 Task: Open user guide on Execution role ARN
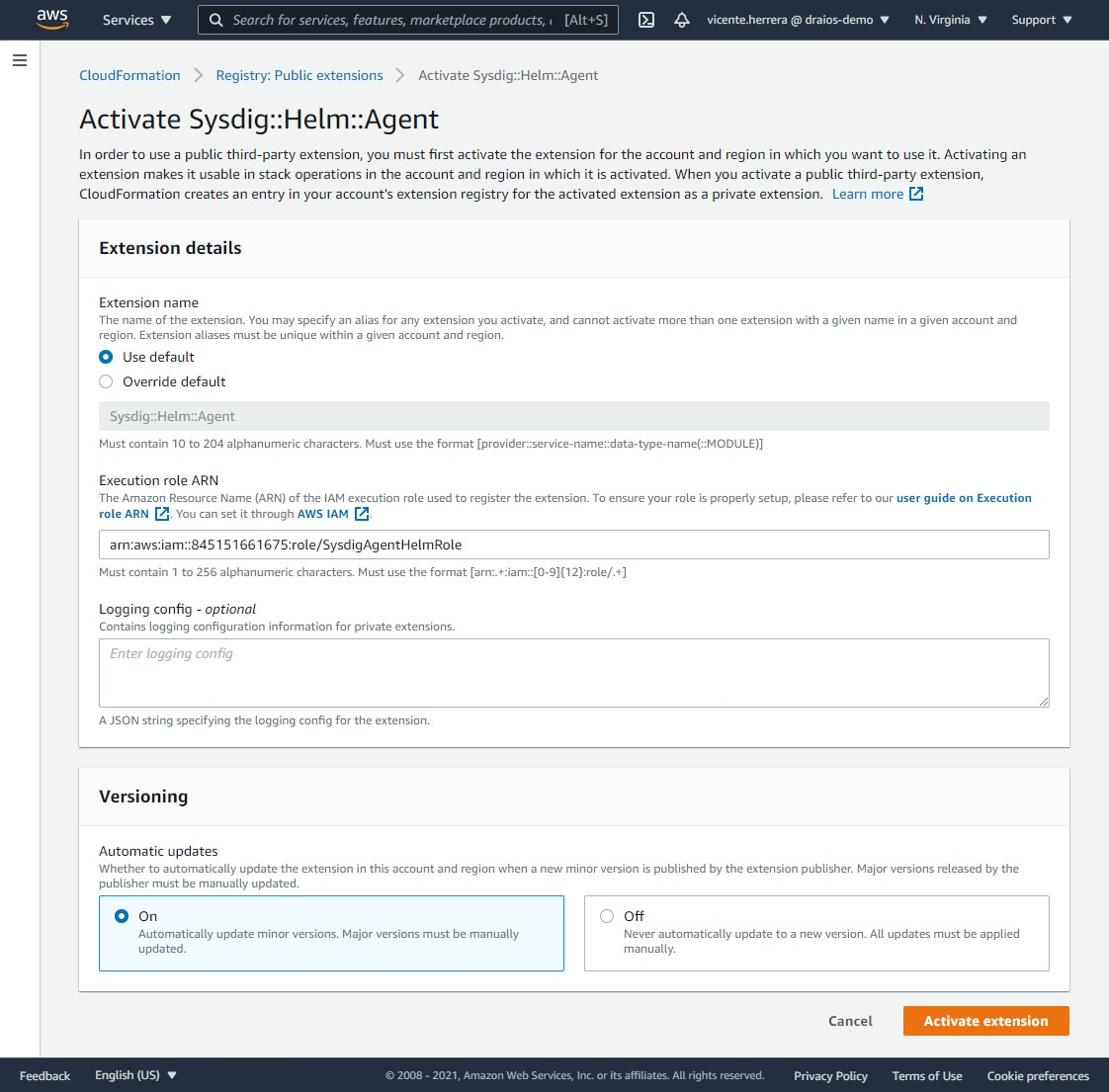coord(964,498)
